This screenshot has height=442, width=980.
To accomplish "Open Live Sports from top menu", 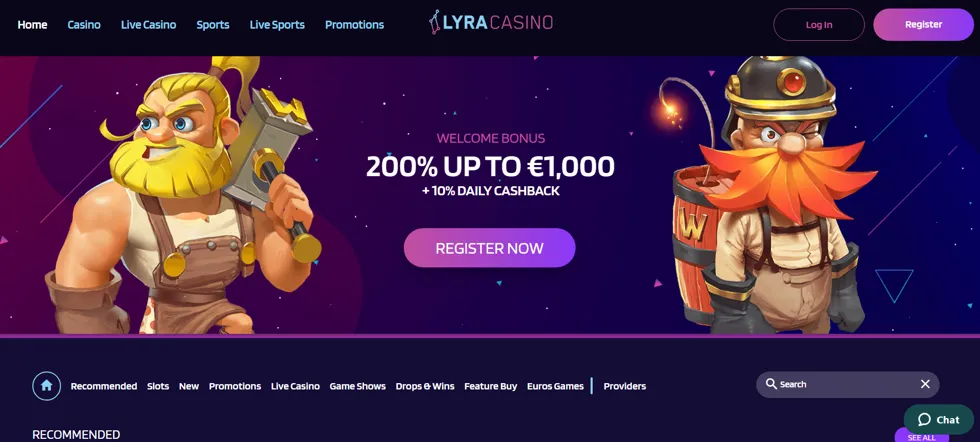I will tap(277, 25).
